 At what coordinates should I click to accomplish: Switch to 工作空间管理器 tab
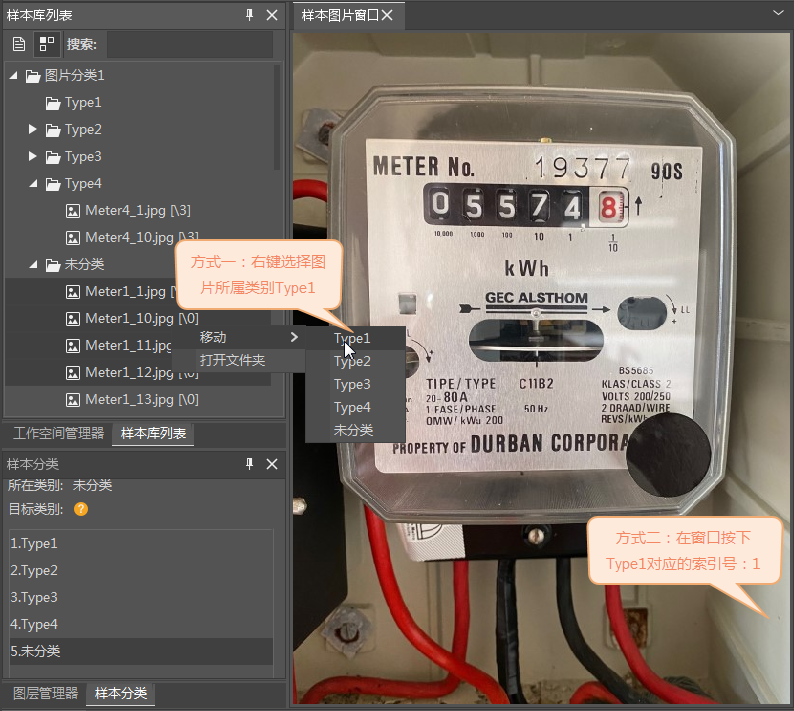[x=58, y=433]
